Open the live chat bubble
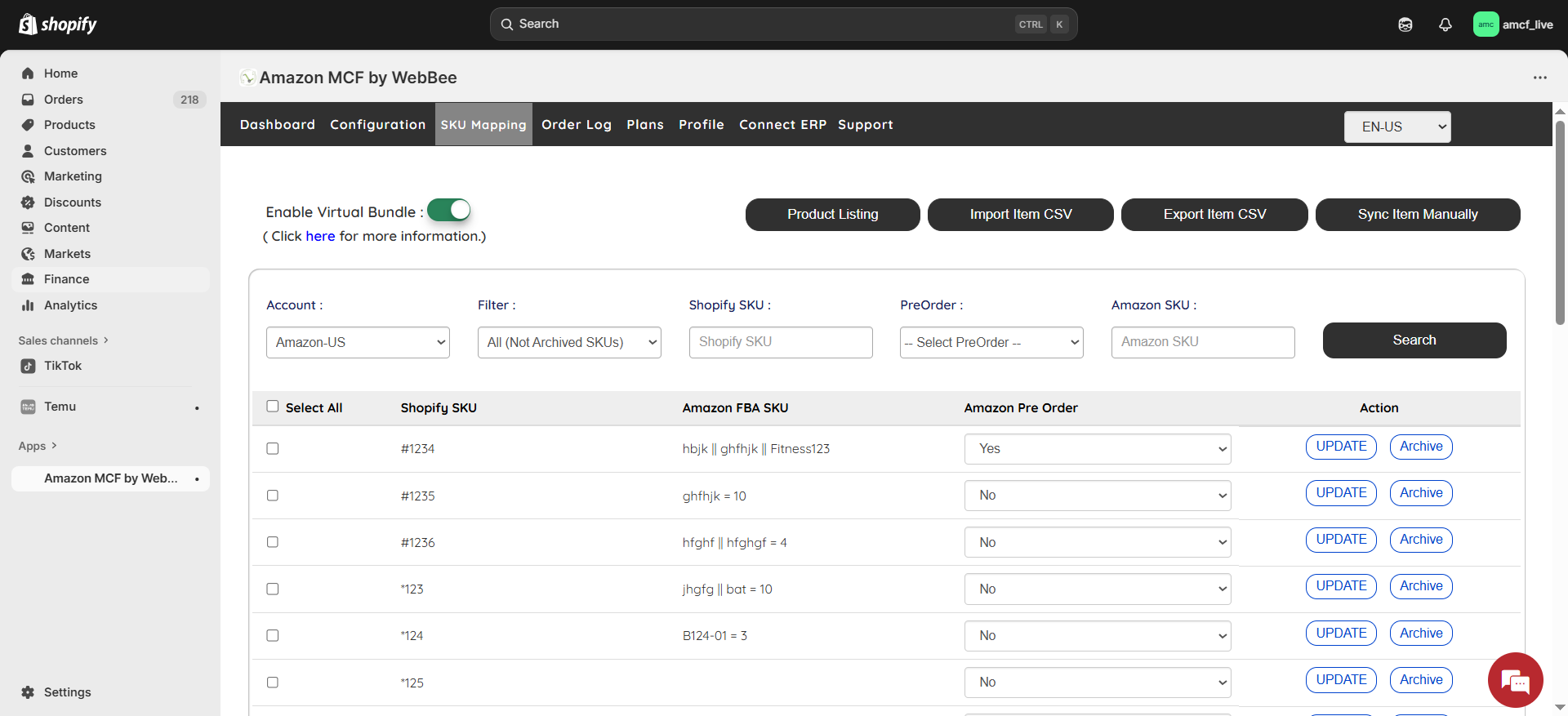The width and height of the screenshot is (1568, 716). (1515, 680)
